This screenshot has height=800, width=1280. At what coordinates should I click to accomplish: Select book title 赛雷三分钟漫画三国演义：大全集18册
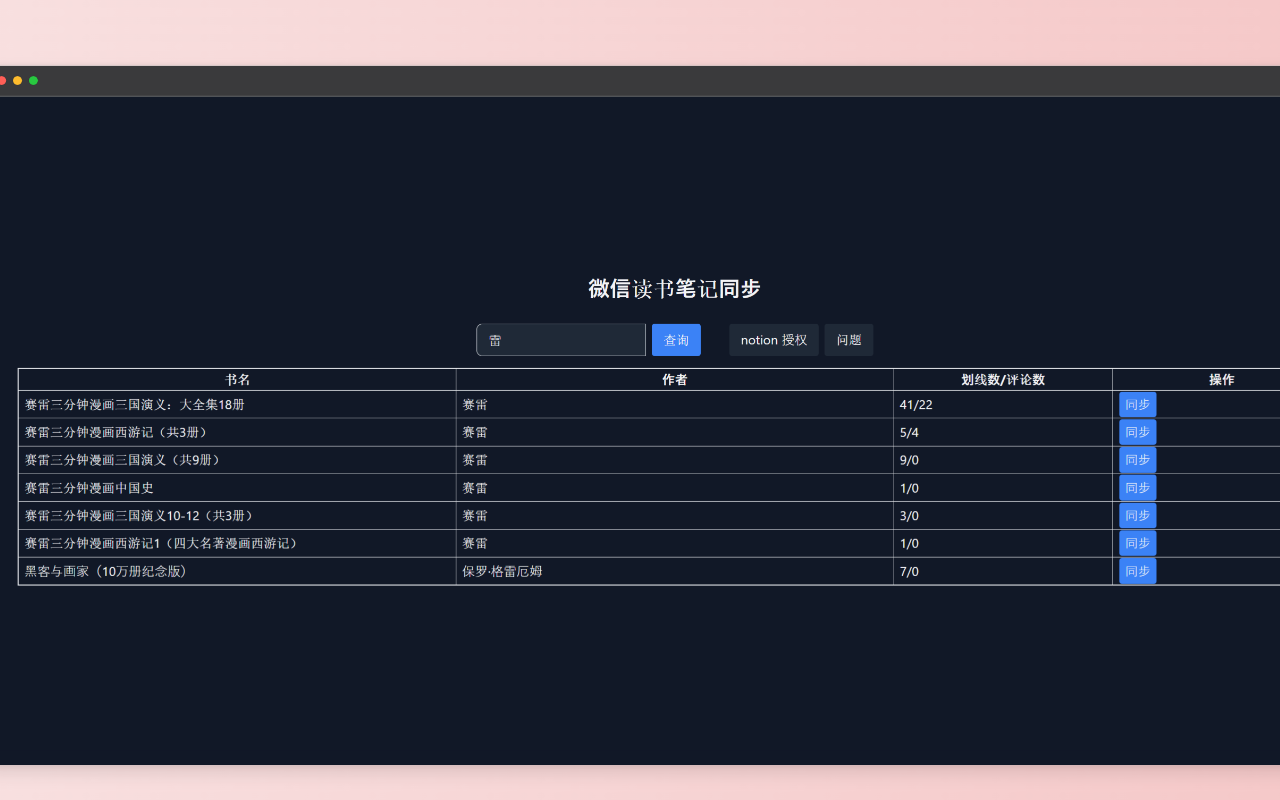pos(135,405)
